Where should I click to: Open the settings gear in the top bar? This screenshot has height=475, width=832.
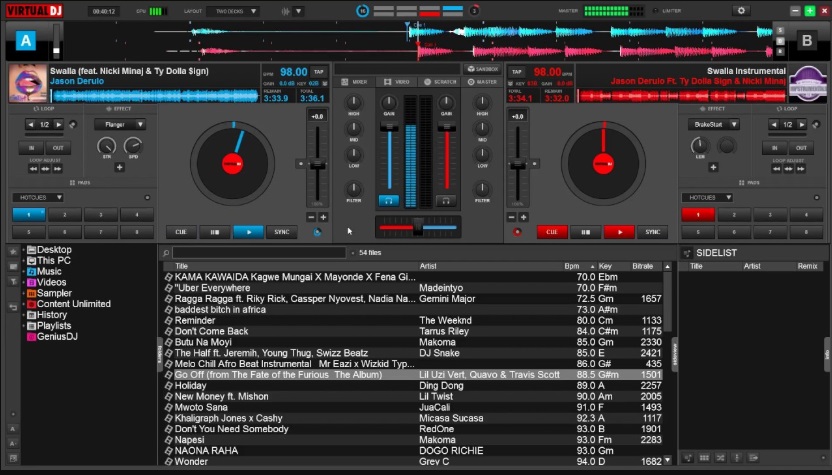[741, 11]
